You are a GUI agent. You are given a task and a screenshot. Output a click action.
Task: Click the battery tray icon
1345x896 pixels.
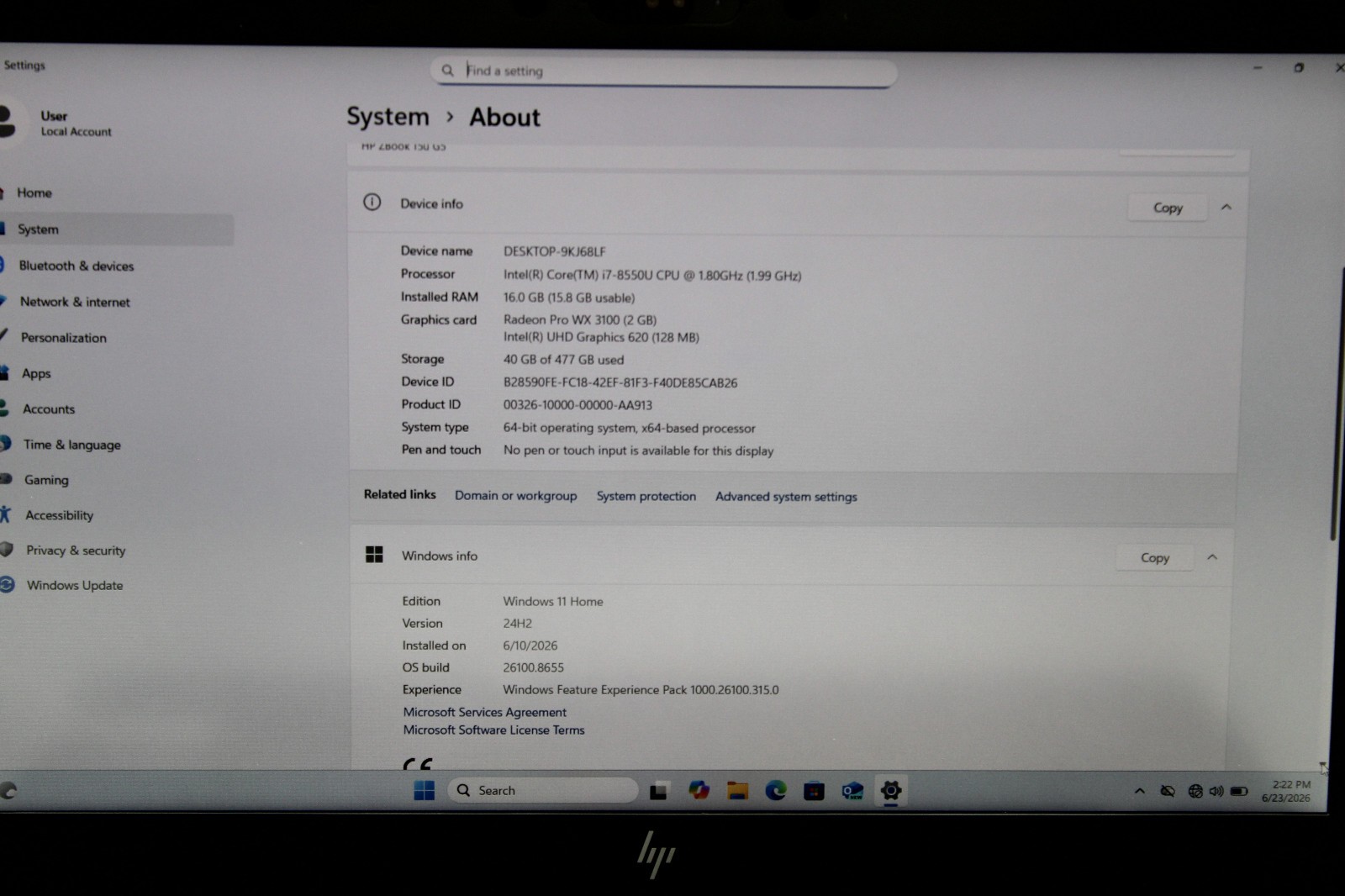pyautogui.click(x=1238, y=791)
